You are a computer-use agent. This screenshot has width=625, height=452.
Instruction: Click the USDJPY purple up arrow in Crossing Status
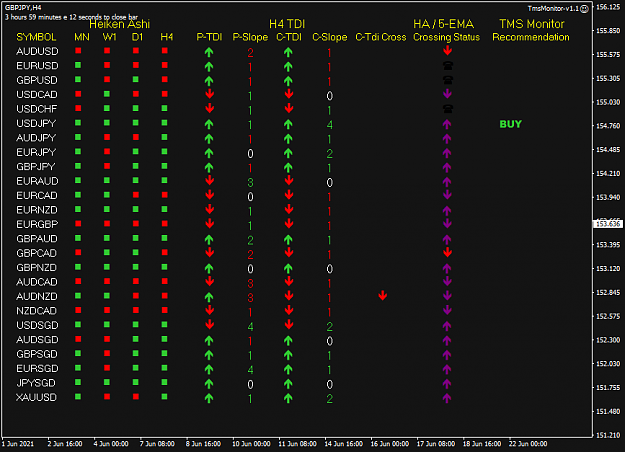[447, 124]
